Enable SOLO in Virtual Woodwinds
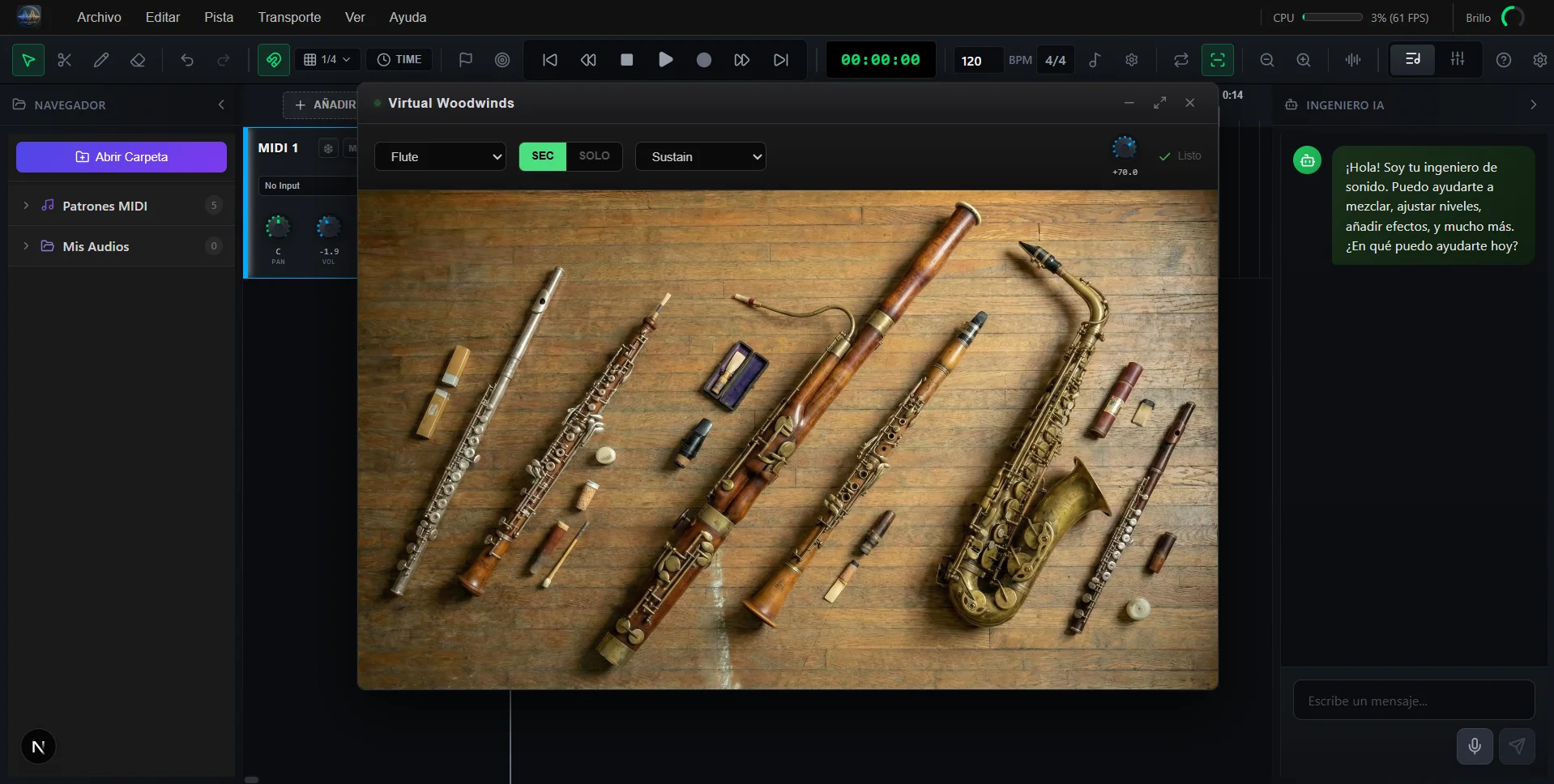The image size is (1554, 784). click(x=594, y=156)
